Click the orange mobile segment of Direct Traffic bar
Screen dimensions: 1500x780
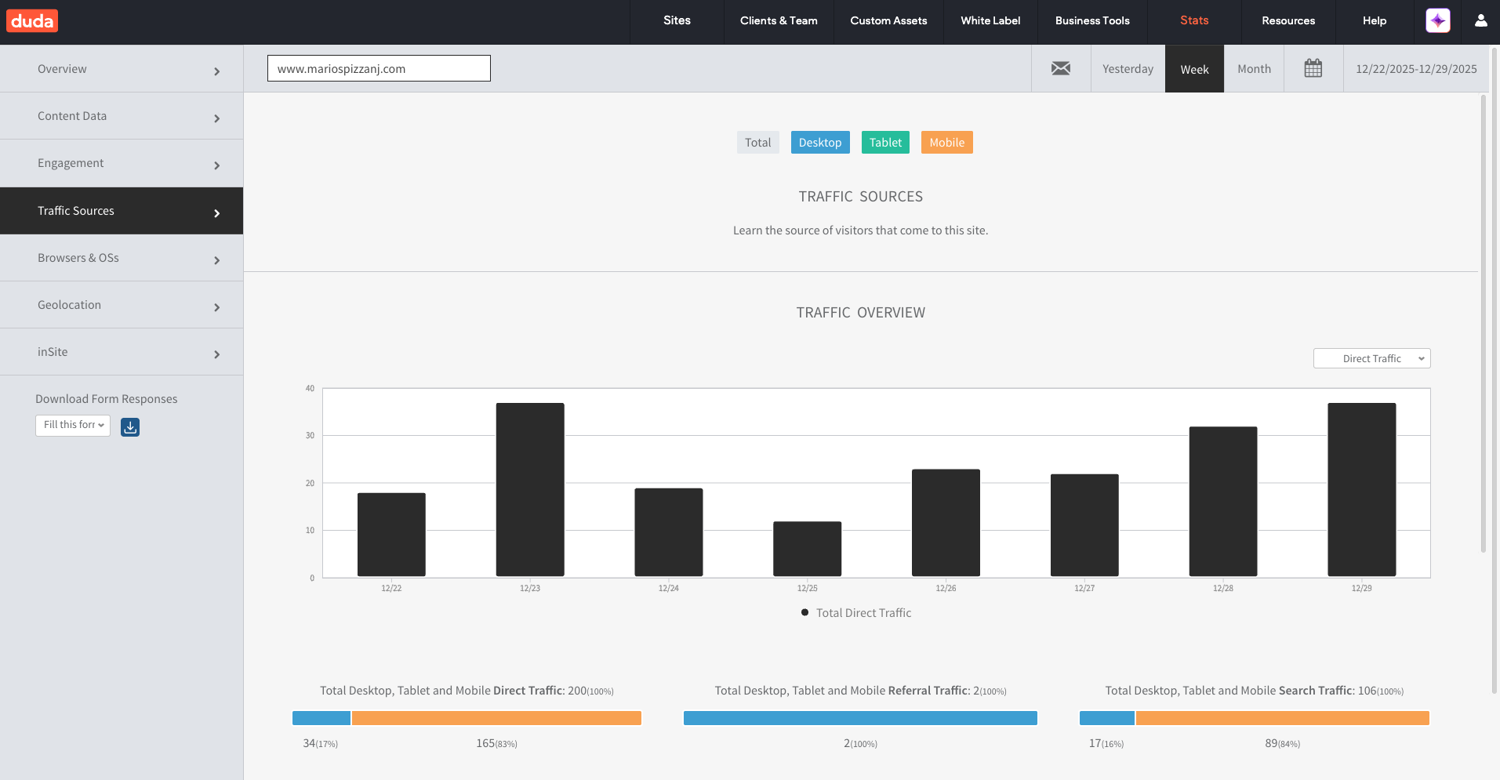(496, 718)
